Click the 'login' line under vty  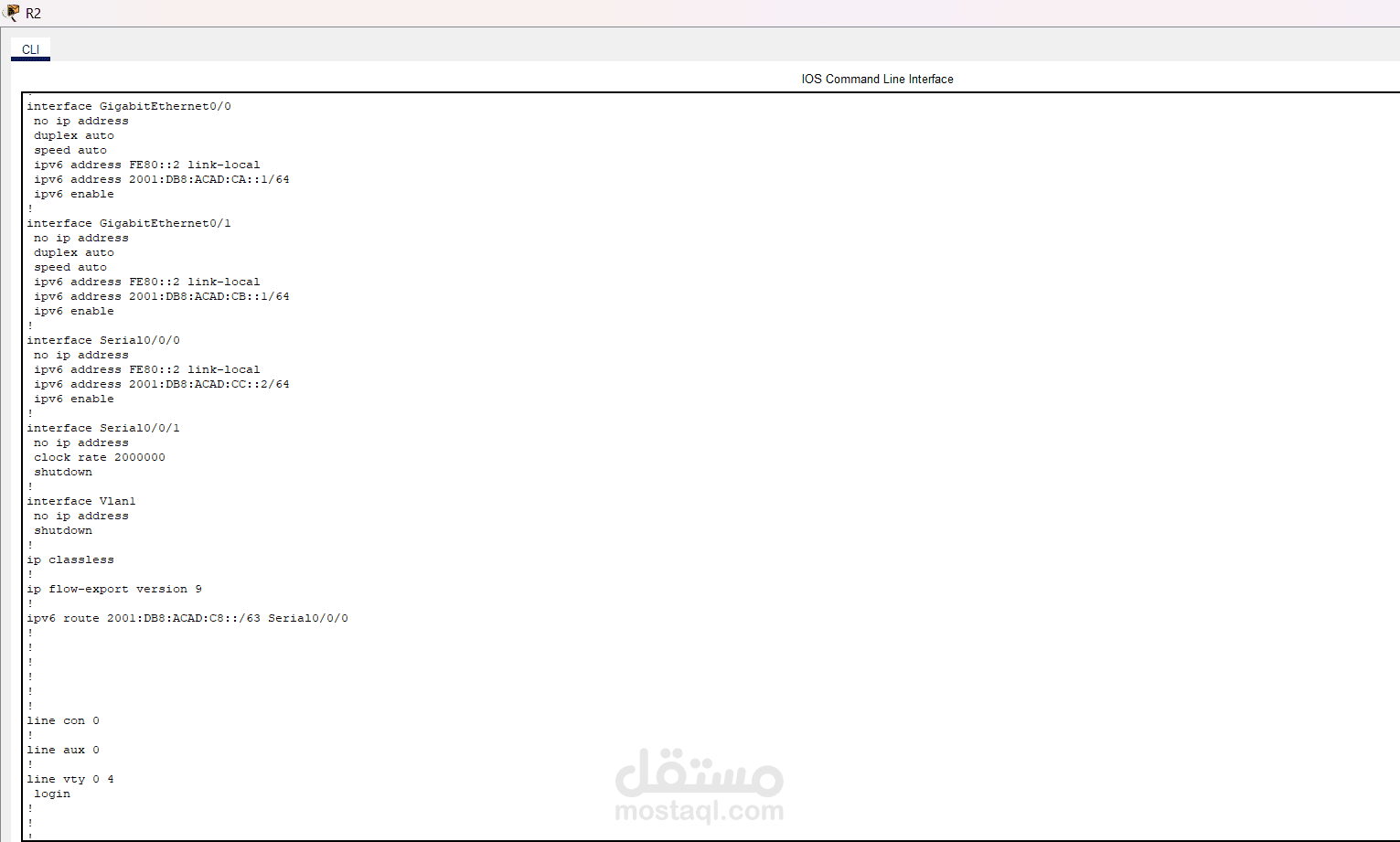(x=52, y=794)
